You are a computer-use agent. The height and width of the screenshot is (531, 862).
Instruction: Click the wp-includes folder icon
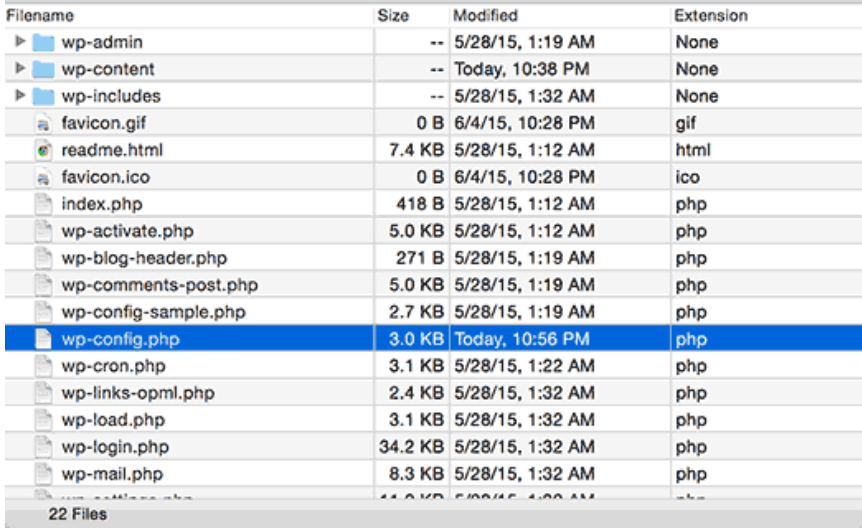43,96
